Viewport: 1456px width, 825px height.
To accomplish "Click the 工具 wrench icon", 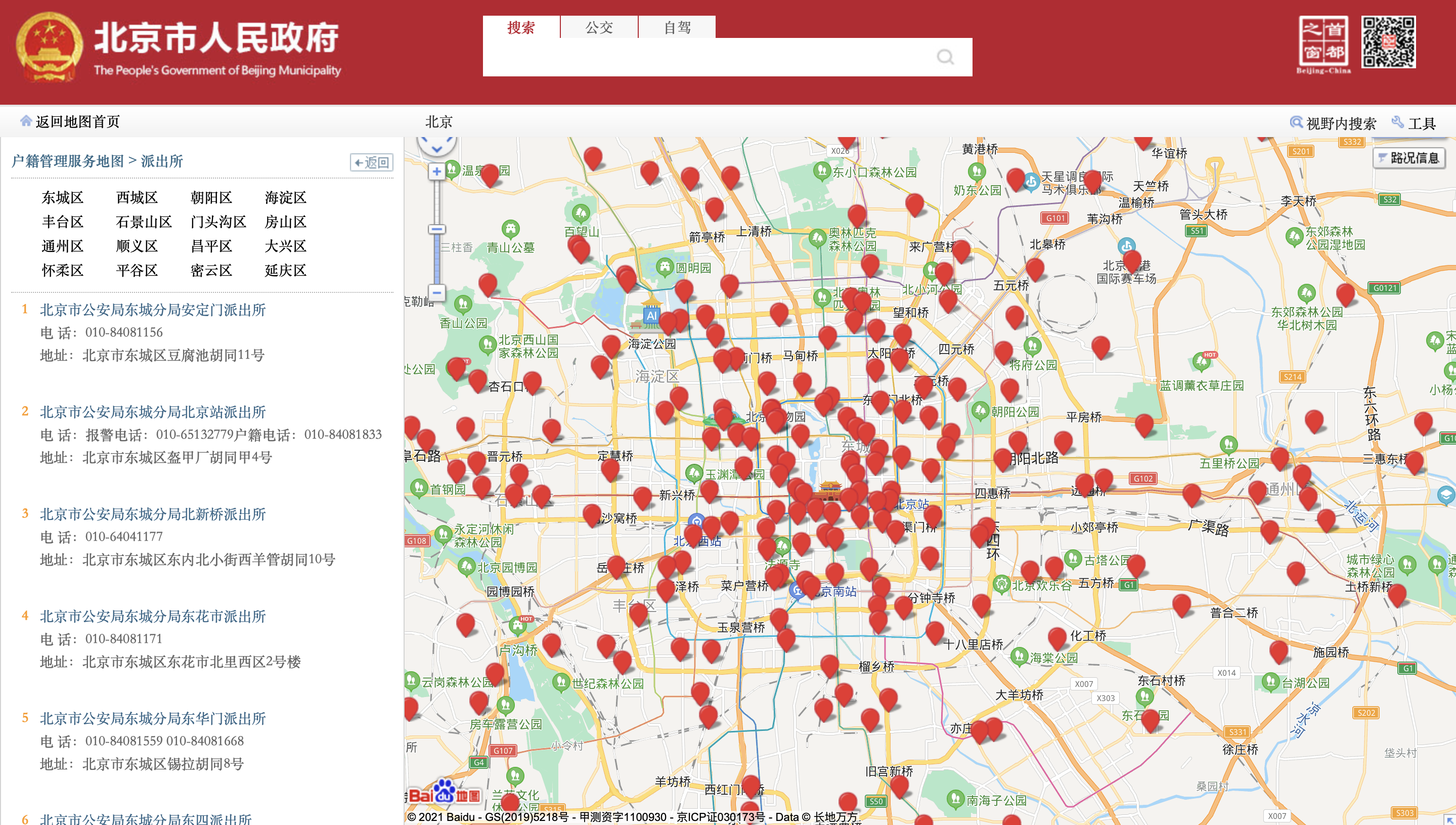I will (x=1398, y=122).
